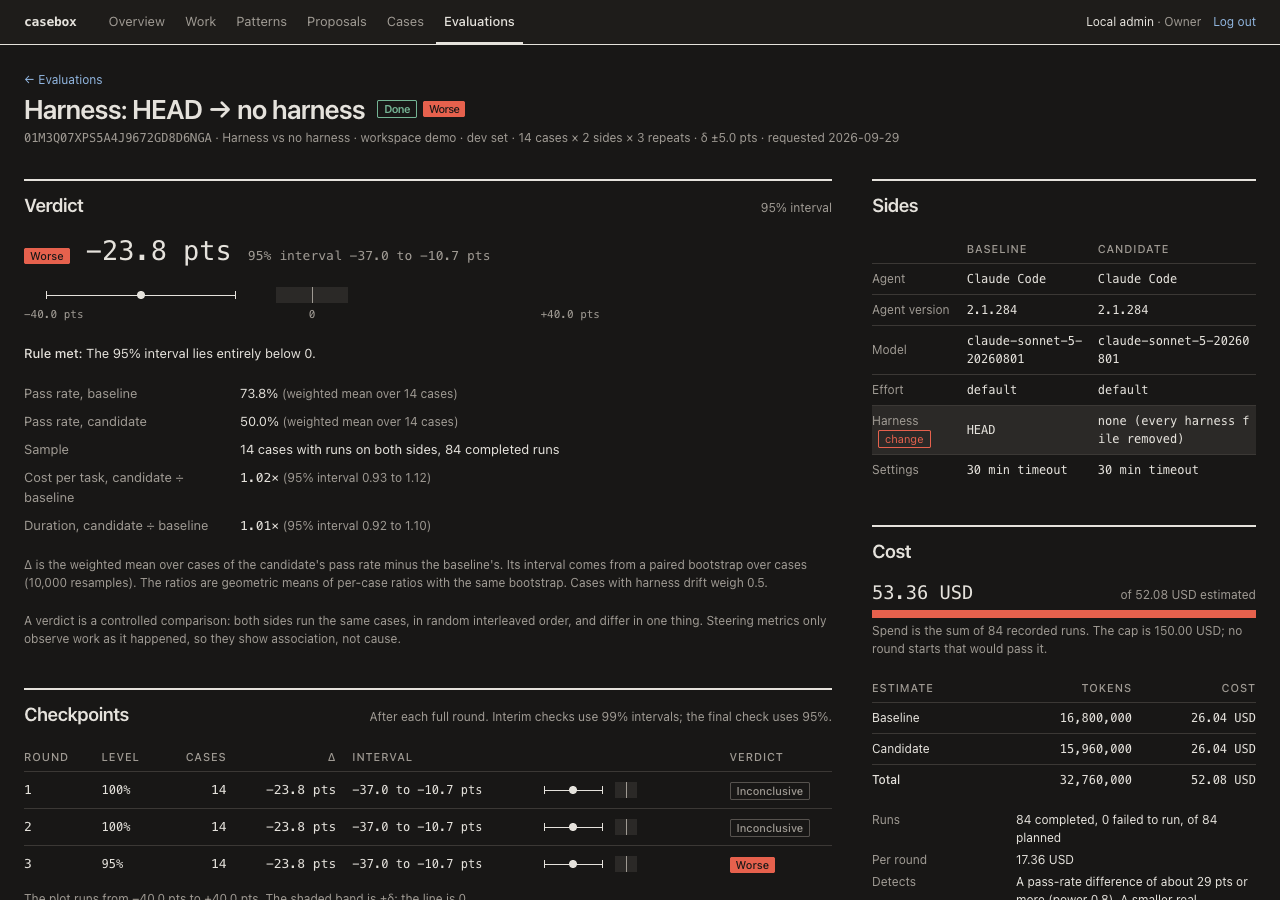Open the Patterns tab

click(x=261, y=21)
